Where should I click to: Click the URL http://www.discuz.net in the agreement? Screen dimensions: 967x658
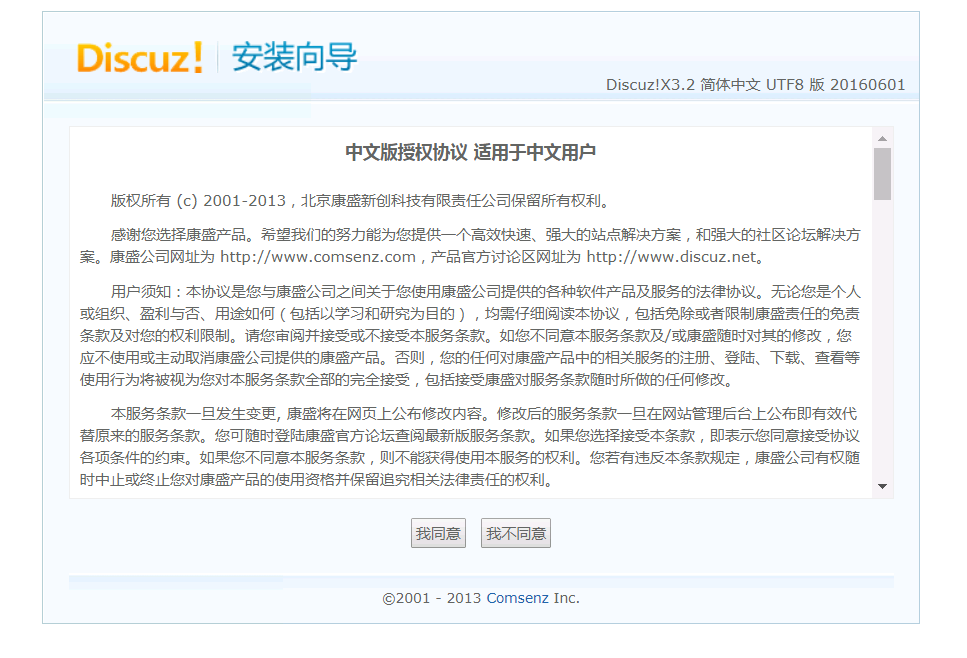point(671,257)
